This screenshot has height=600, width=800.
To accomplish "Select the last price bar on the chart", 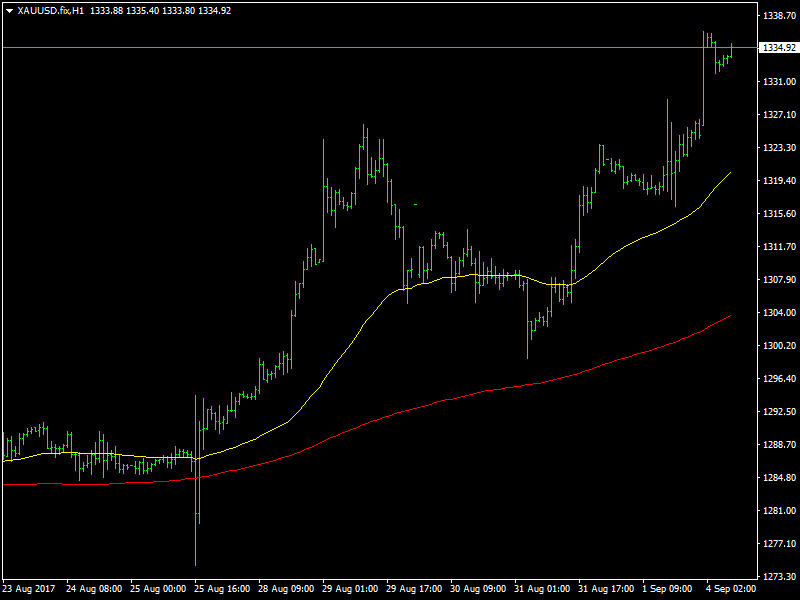I will tap(731, 51).
